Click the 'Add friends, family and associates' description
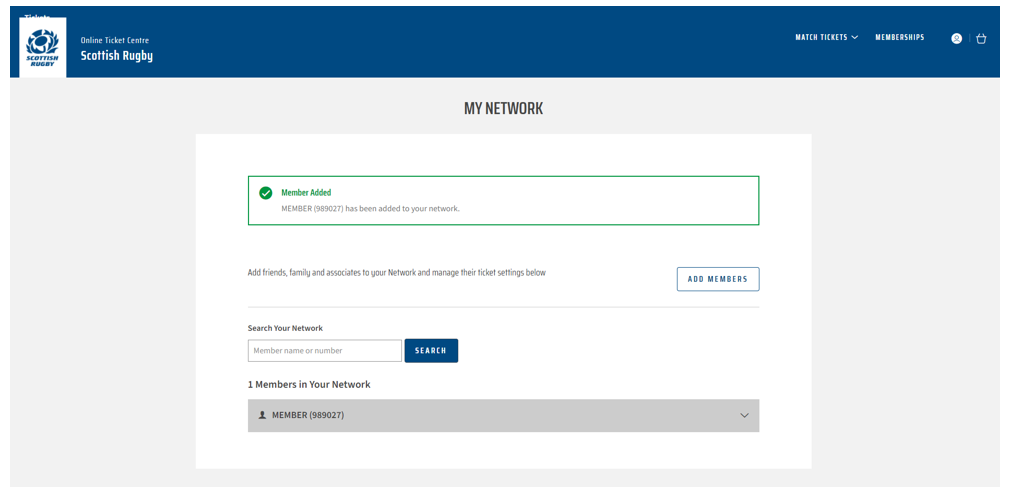1011x492 pixels. point(397,273)
